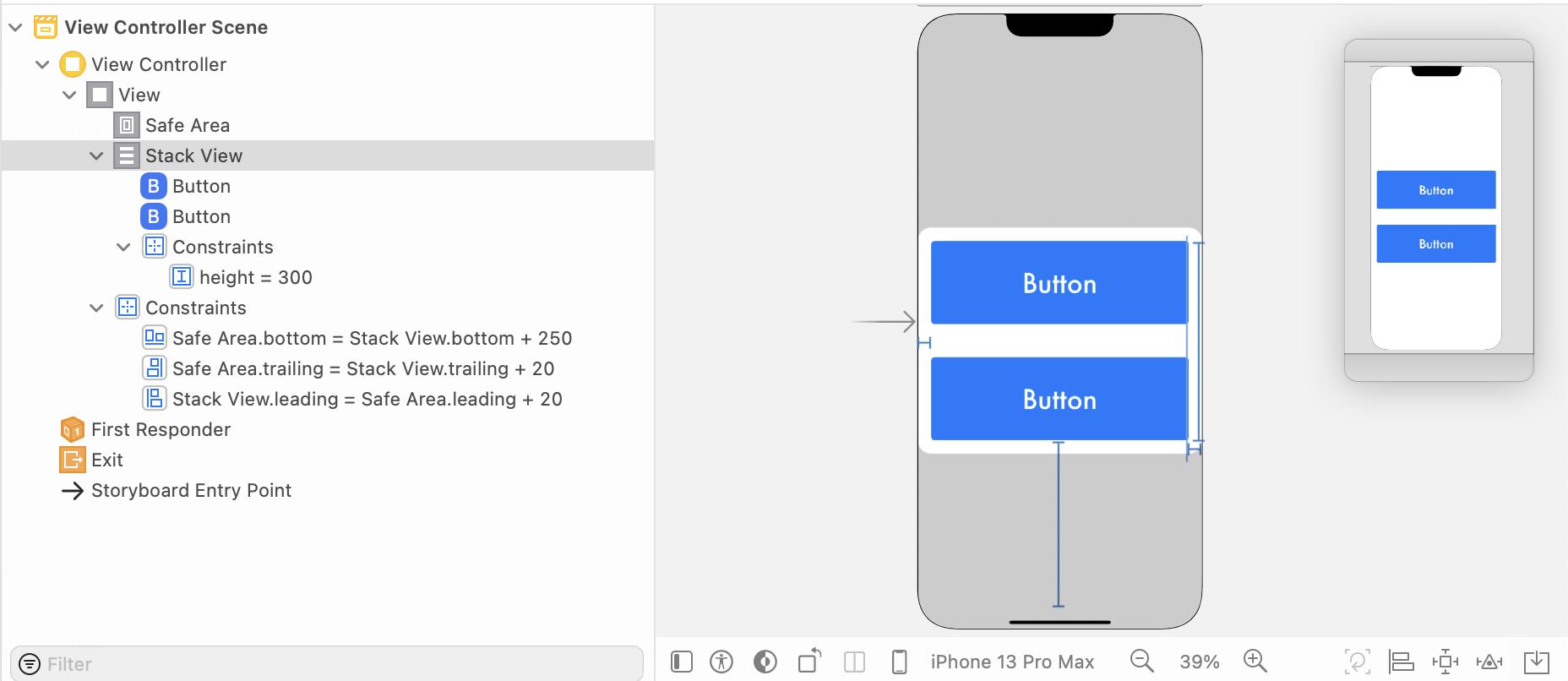This screenshot has width=1568, height=681.
Task: Open Add New Constraints button
Action: [x=1445, y=662]
